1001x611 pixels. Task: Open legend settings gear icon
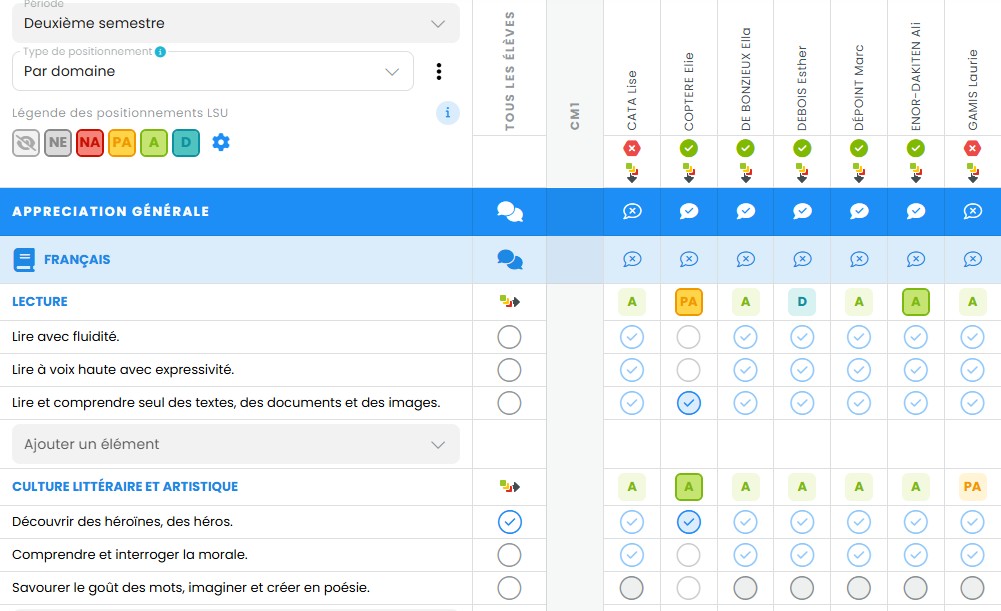point(221,143)
